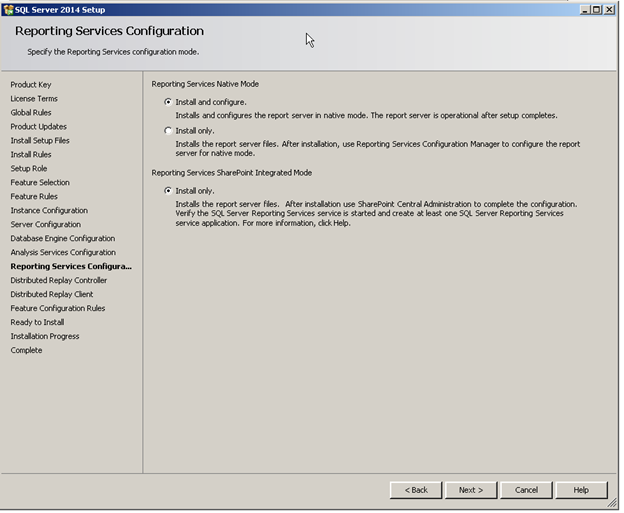Select Global Rules step in sidebar
Viewport: 624px width, 513px height.
coord(31,113)
